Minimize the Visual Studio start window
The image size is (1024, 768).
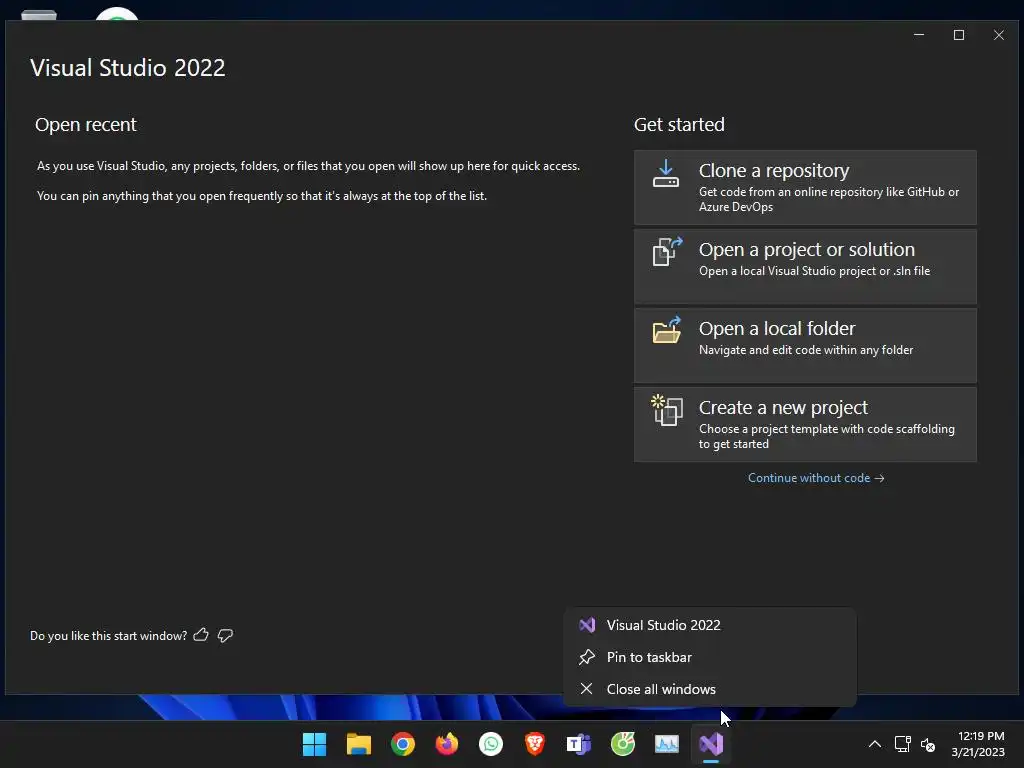click(919, 35)
